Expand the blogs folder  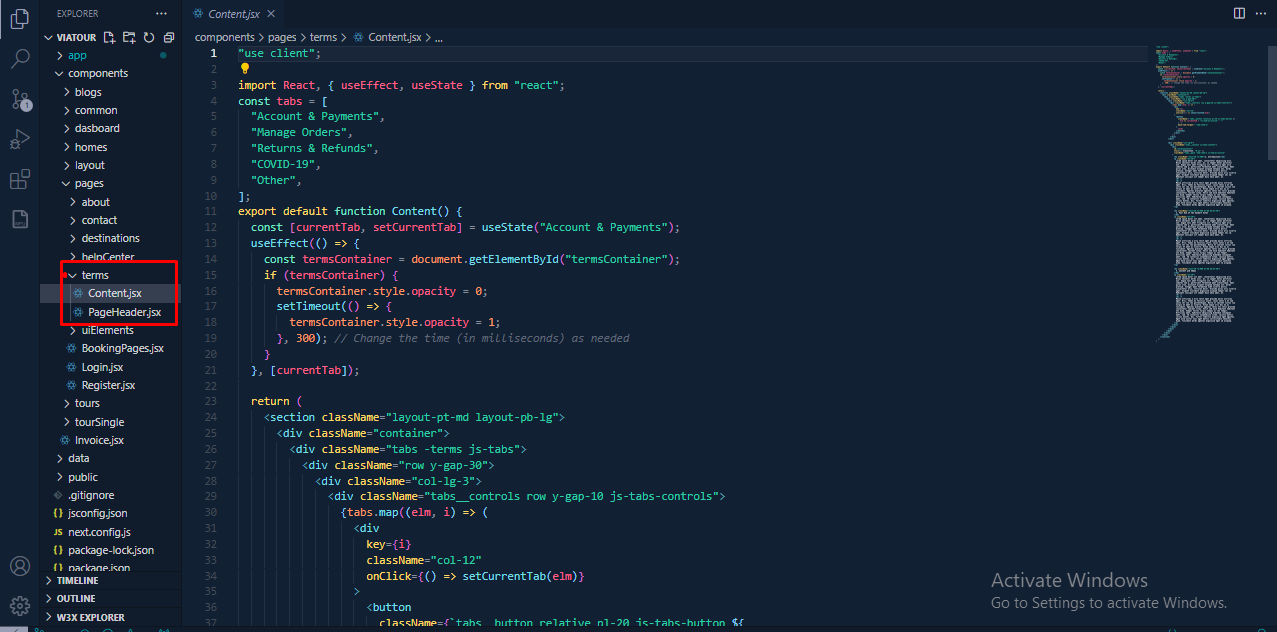pyautogui.click(x=88, y=92)
